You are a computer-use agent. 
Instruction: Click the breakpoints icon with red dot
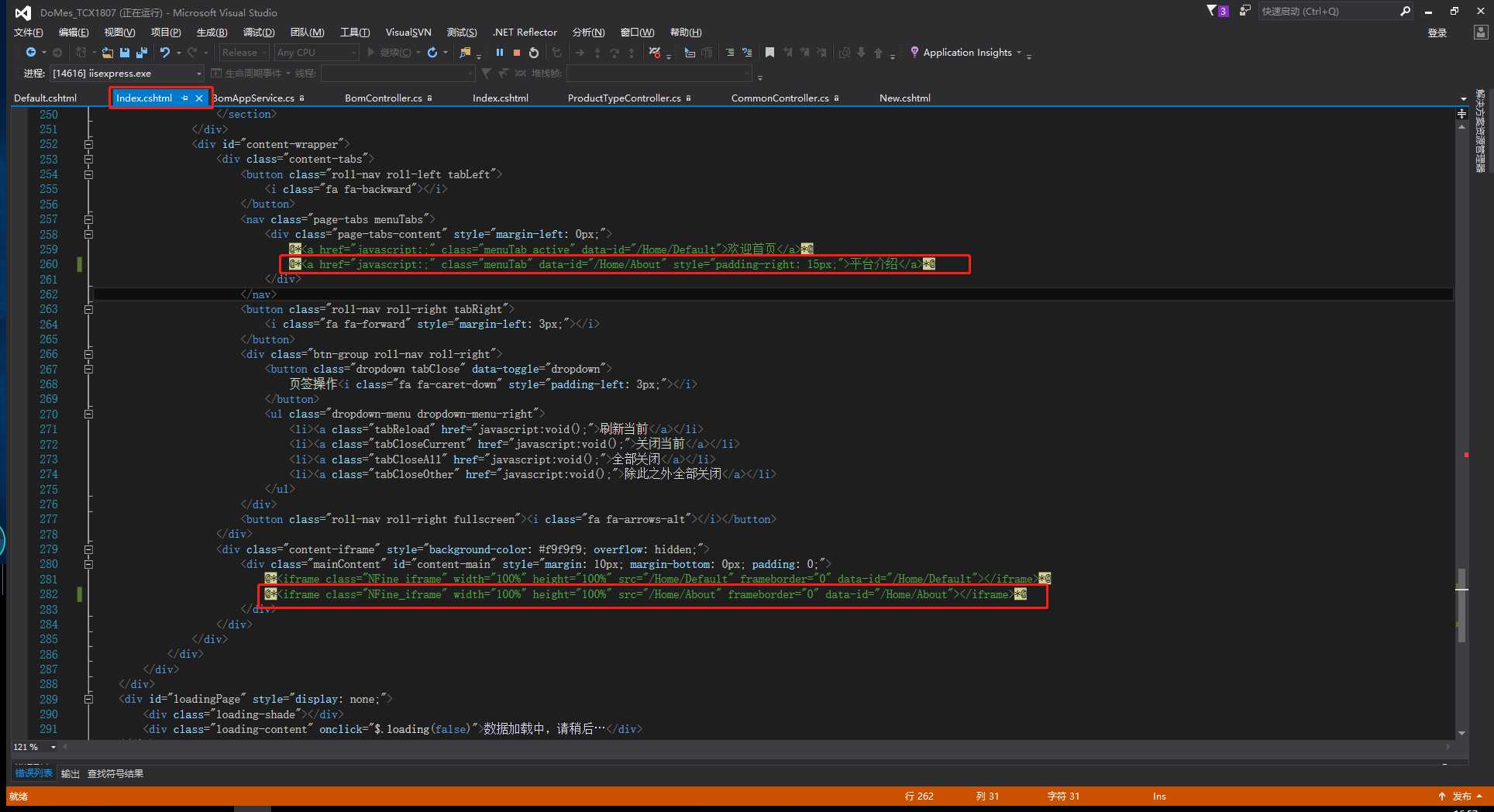click(655, 52)
